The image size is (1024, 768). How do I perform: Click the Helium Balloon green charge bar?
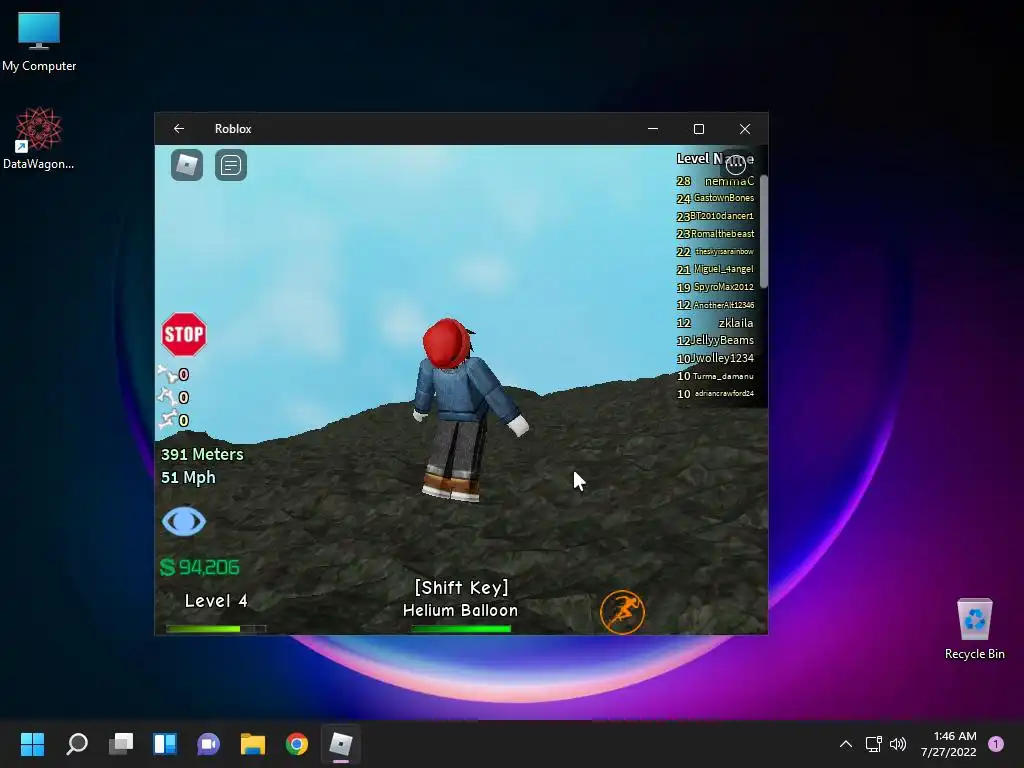pos(461,629)
